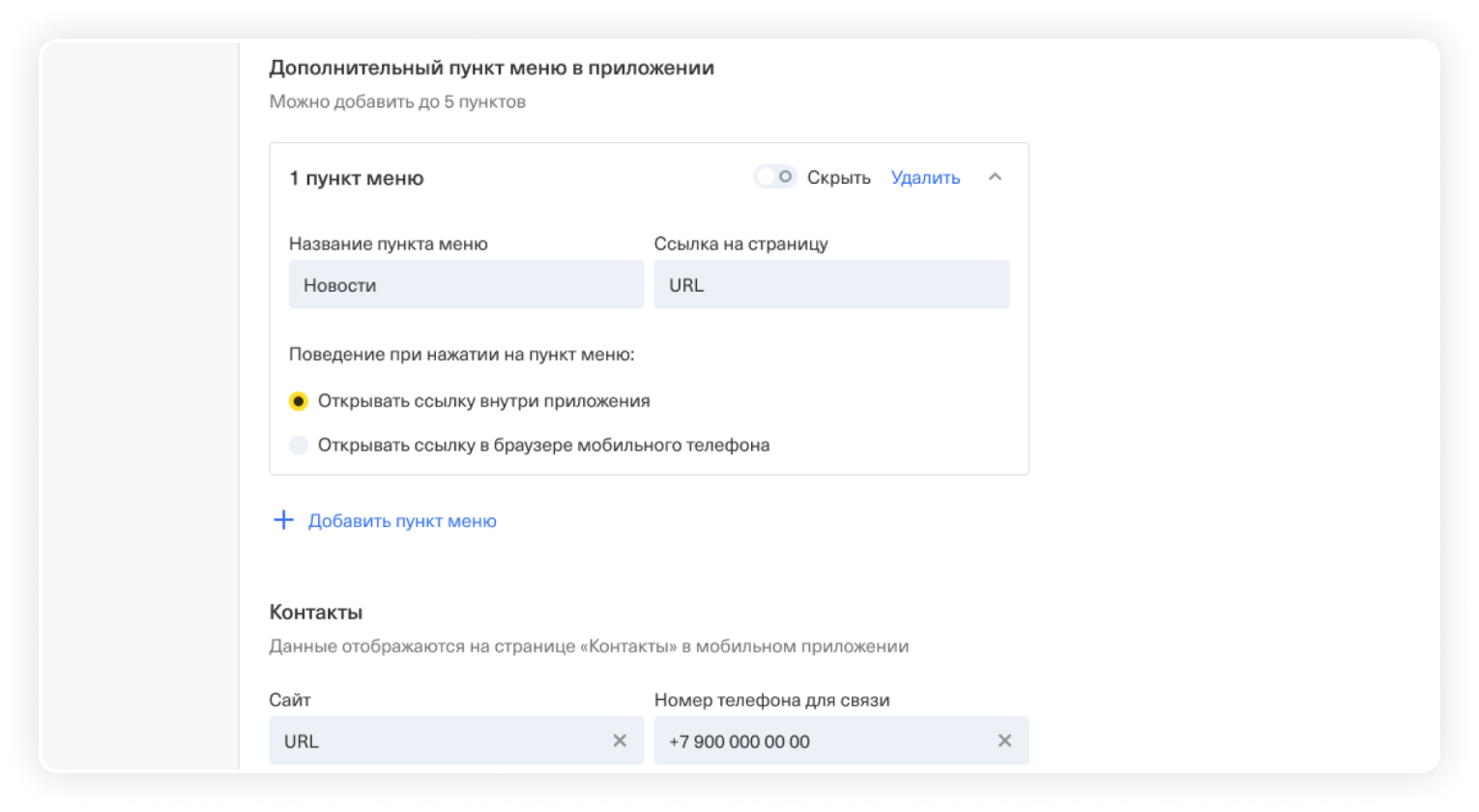This screenshot has height=812, width=1479.
Task: Select 'Открывать ссылку внутри приложения' radio button
Action: click(299, 401)
